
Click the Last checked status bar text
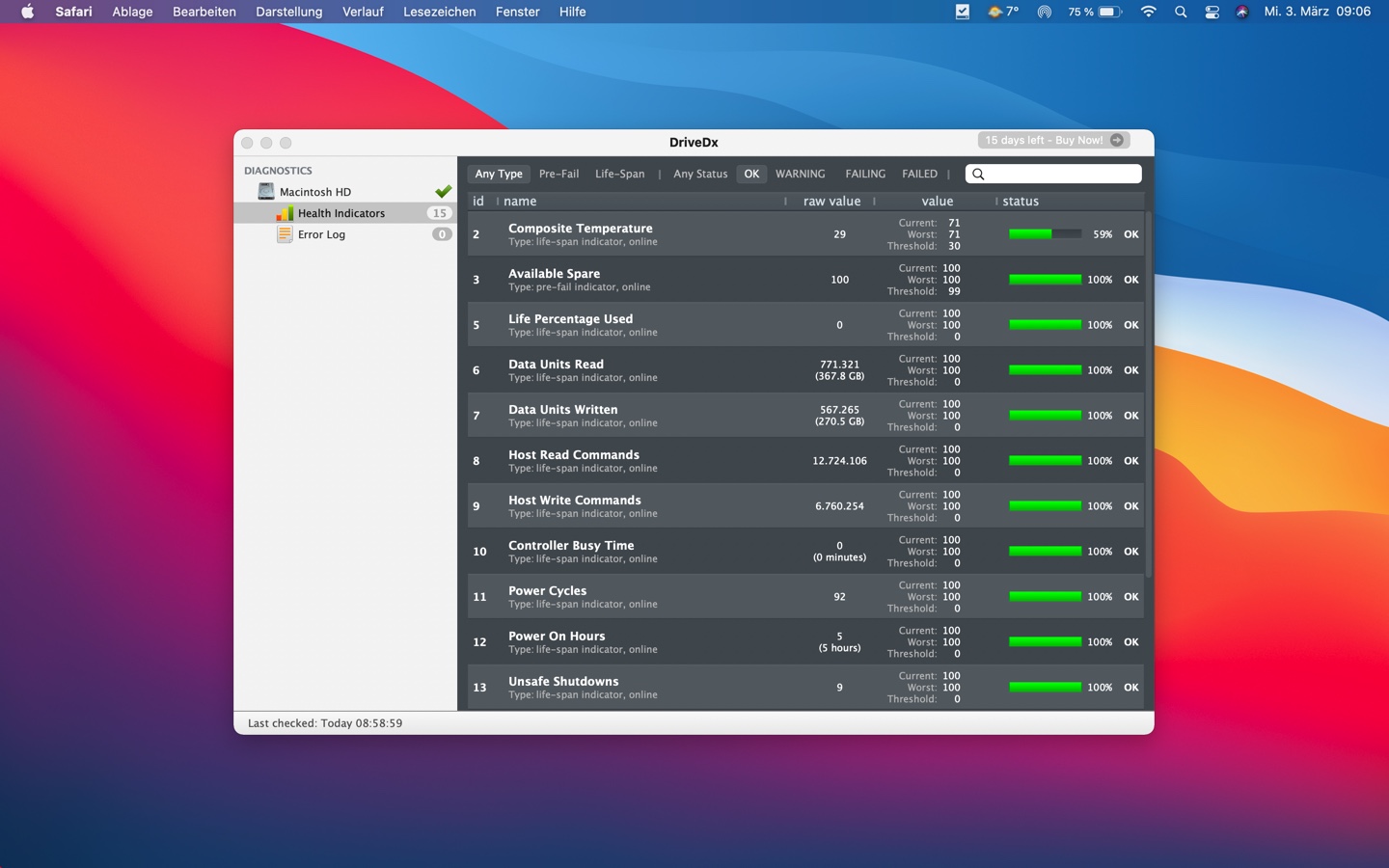click(325, 723)
